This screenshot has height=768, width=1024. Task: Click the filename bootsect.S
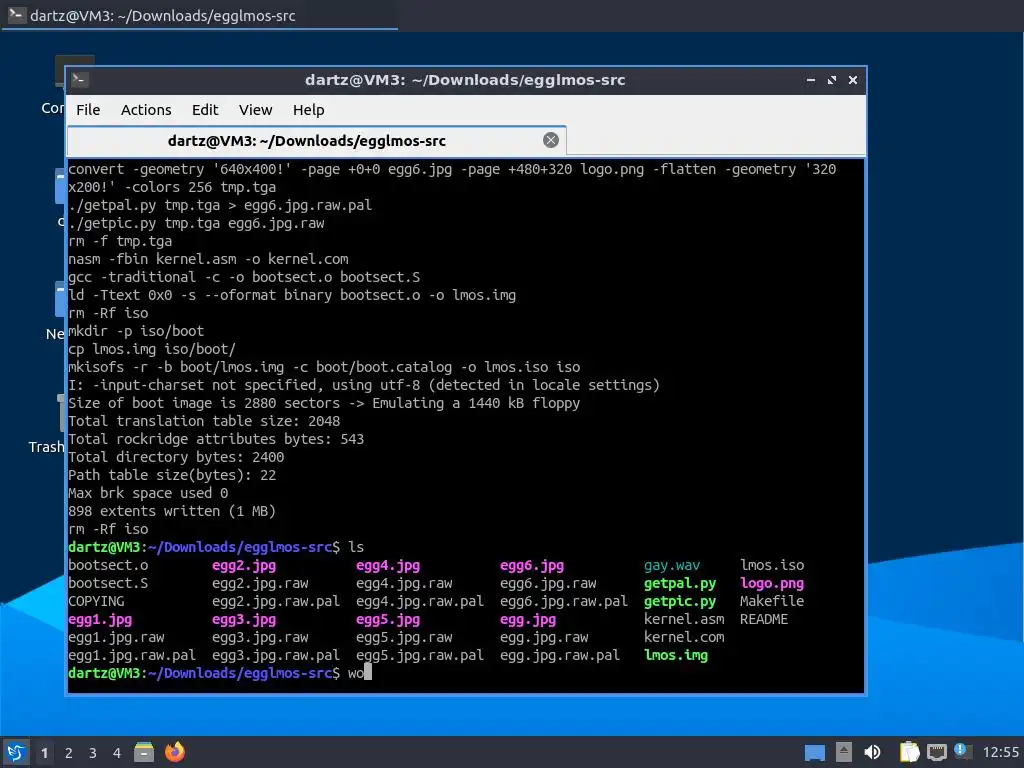pyautogui.click(x=108, y=583)
